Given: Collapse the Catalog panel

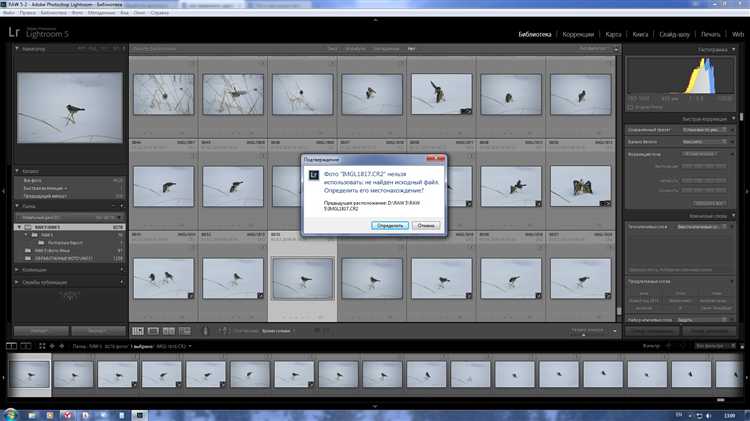Looking at the screenshot, I should [17, 171].
